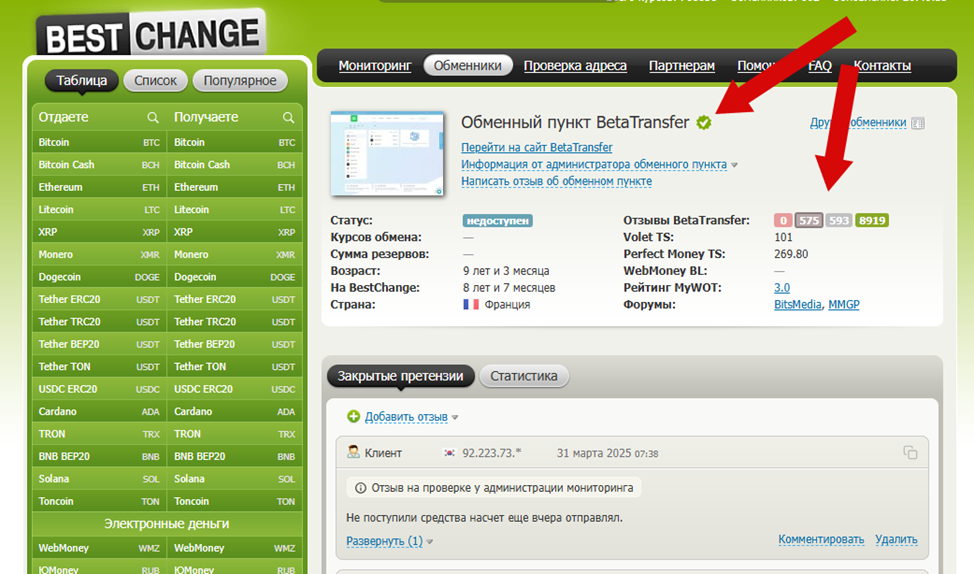Click the red 0 reviews badge
The height and width of the screenshot is (574, 974).
click(783, 221)
